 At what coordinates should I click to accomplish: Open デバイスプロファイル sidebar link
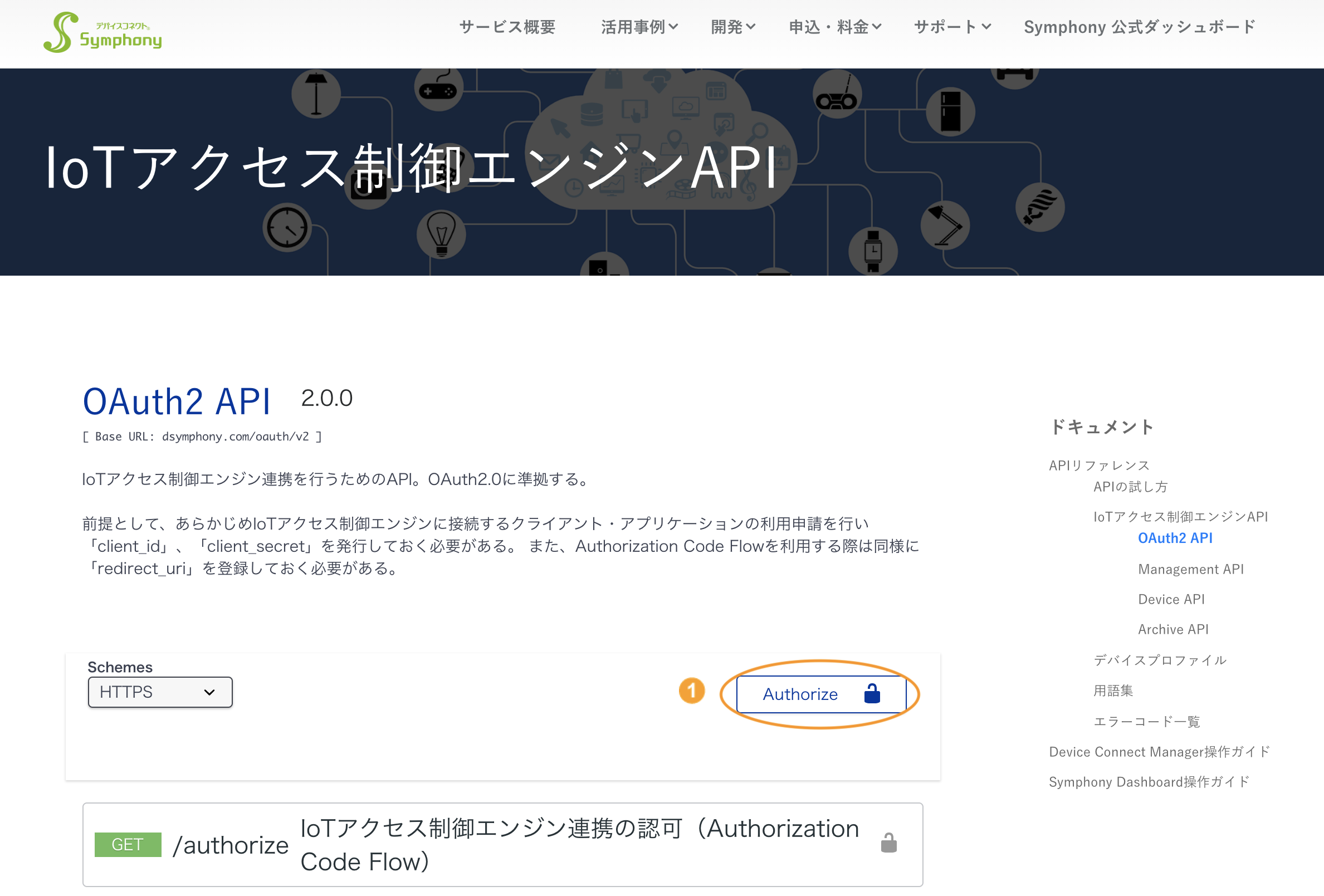pyautogui.click(x=1159, y=660)
